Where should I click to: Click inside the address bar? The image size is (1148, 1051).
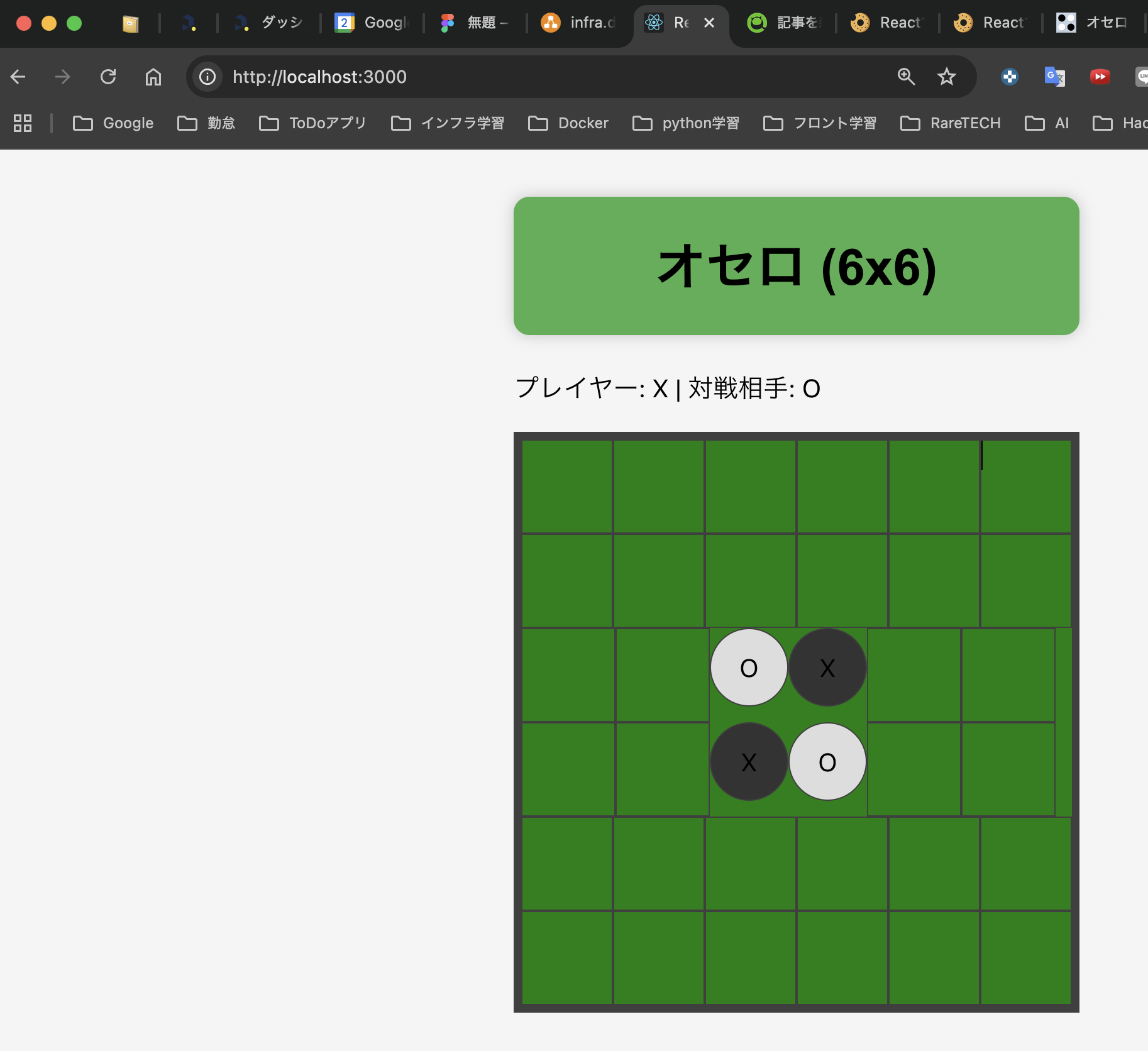pyautogui.click(x=503, y=77)
